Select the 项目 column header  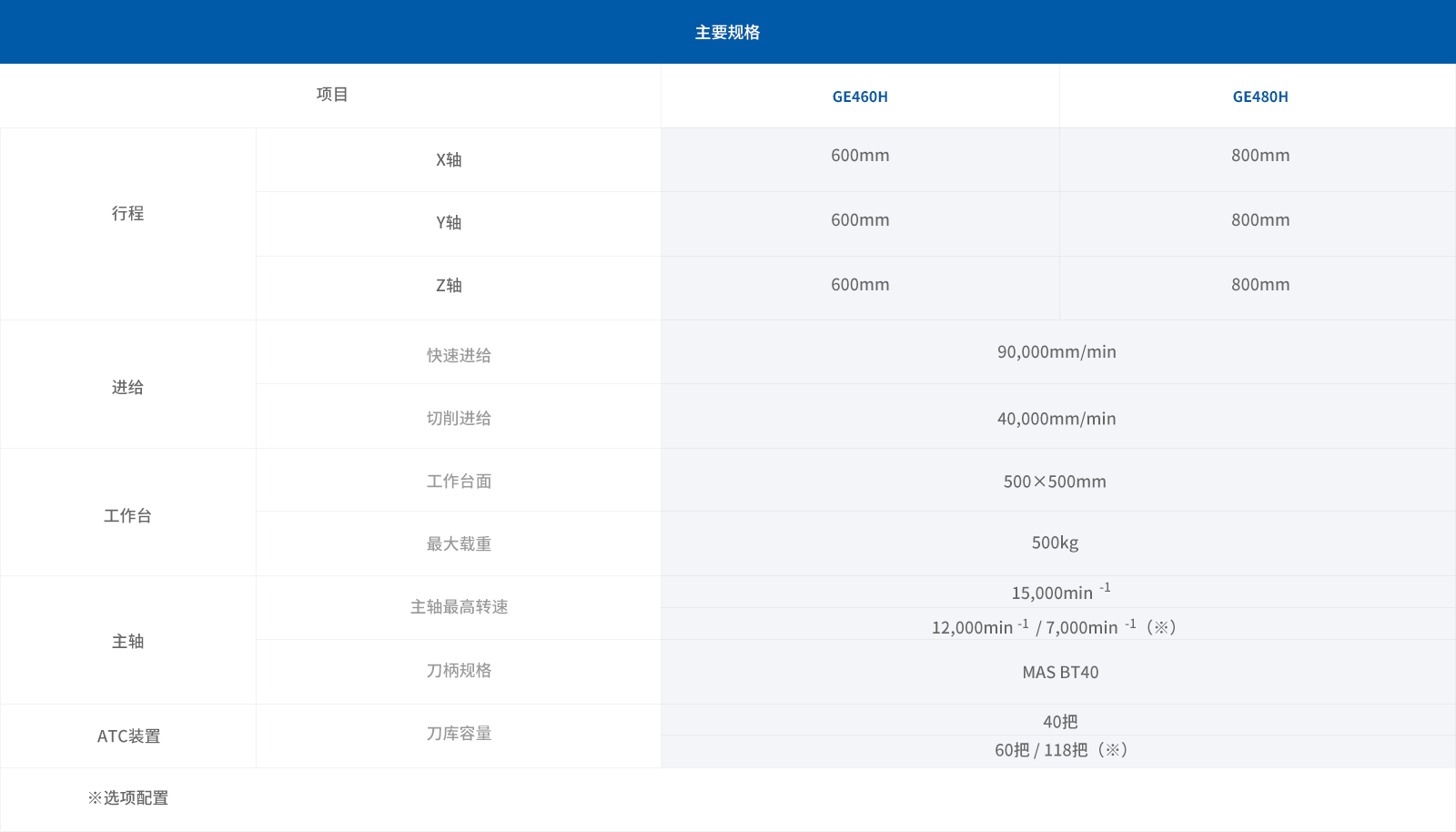(332, 94)
